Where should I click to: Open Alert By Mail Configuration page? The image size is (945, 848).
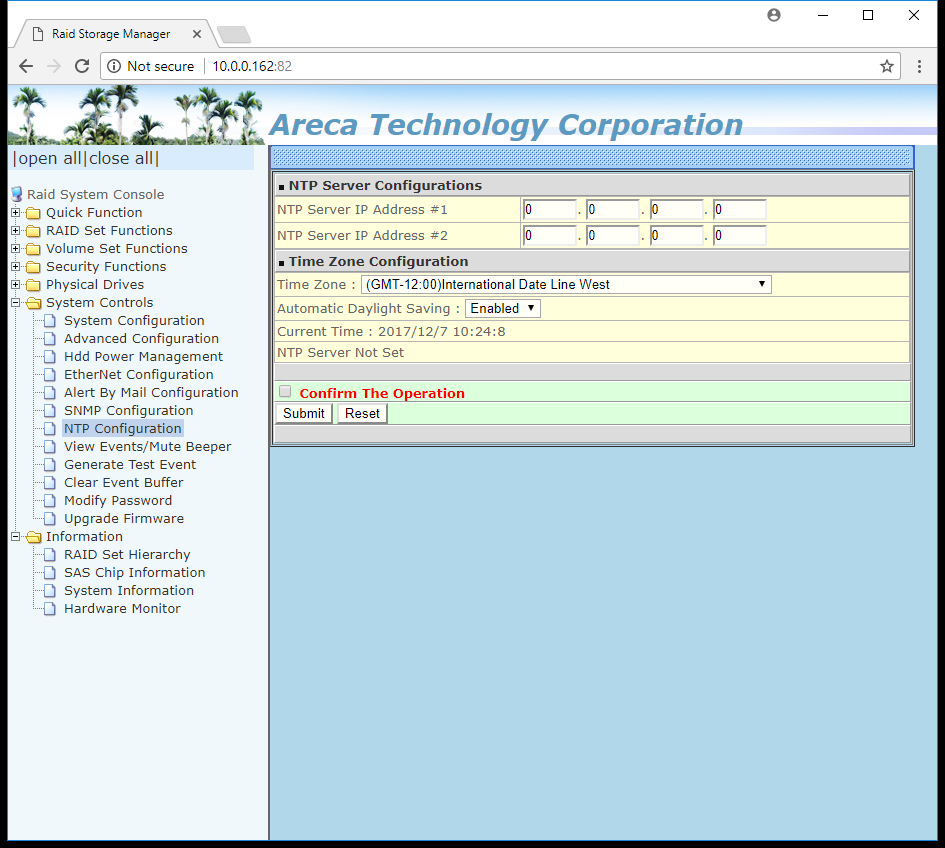click(151, 393)
